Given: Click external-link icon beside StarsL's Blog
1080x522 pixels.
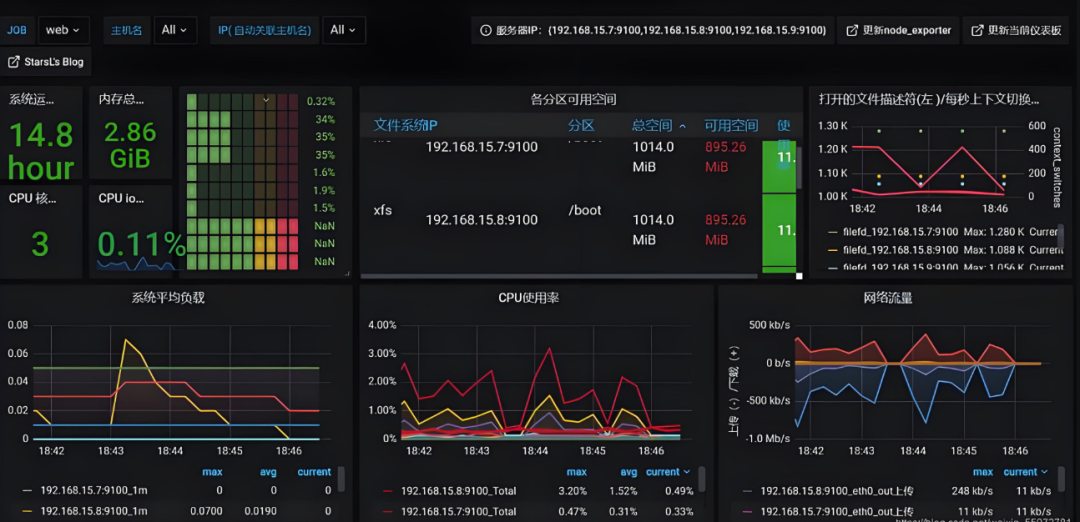Looking at the screenshot, I should 13,62.
